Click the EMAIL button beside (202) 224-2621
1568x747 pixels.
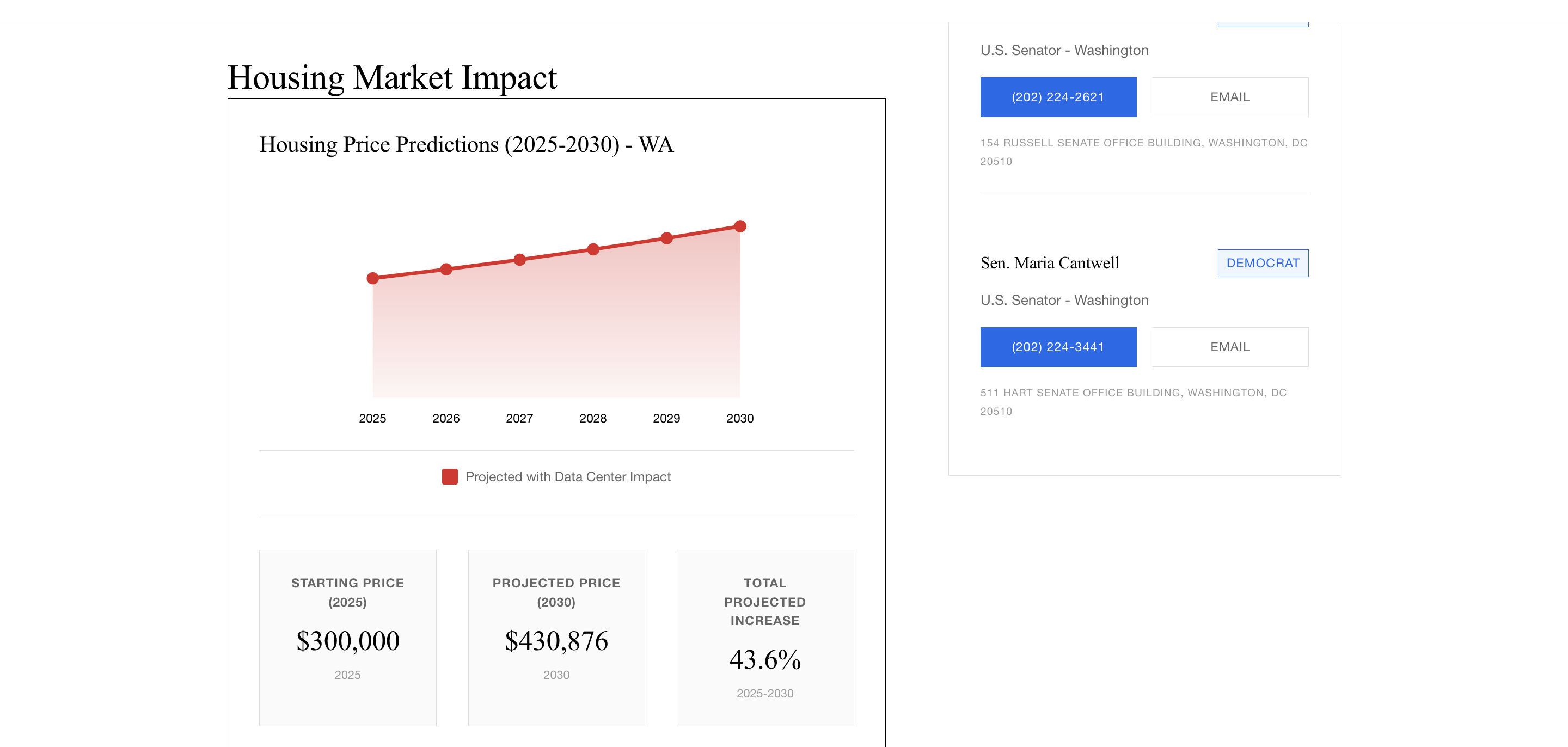[x=1229, y=97]
